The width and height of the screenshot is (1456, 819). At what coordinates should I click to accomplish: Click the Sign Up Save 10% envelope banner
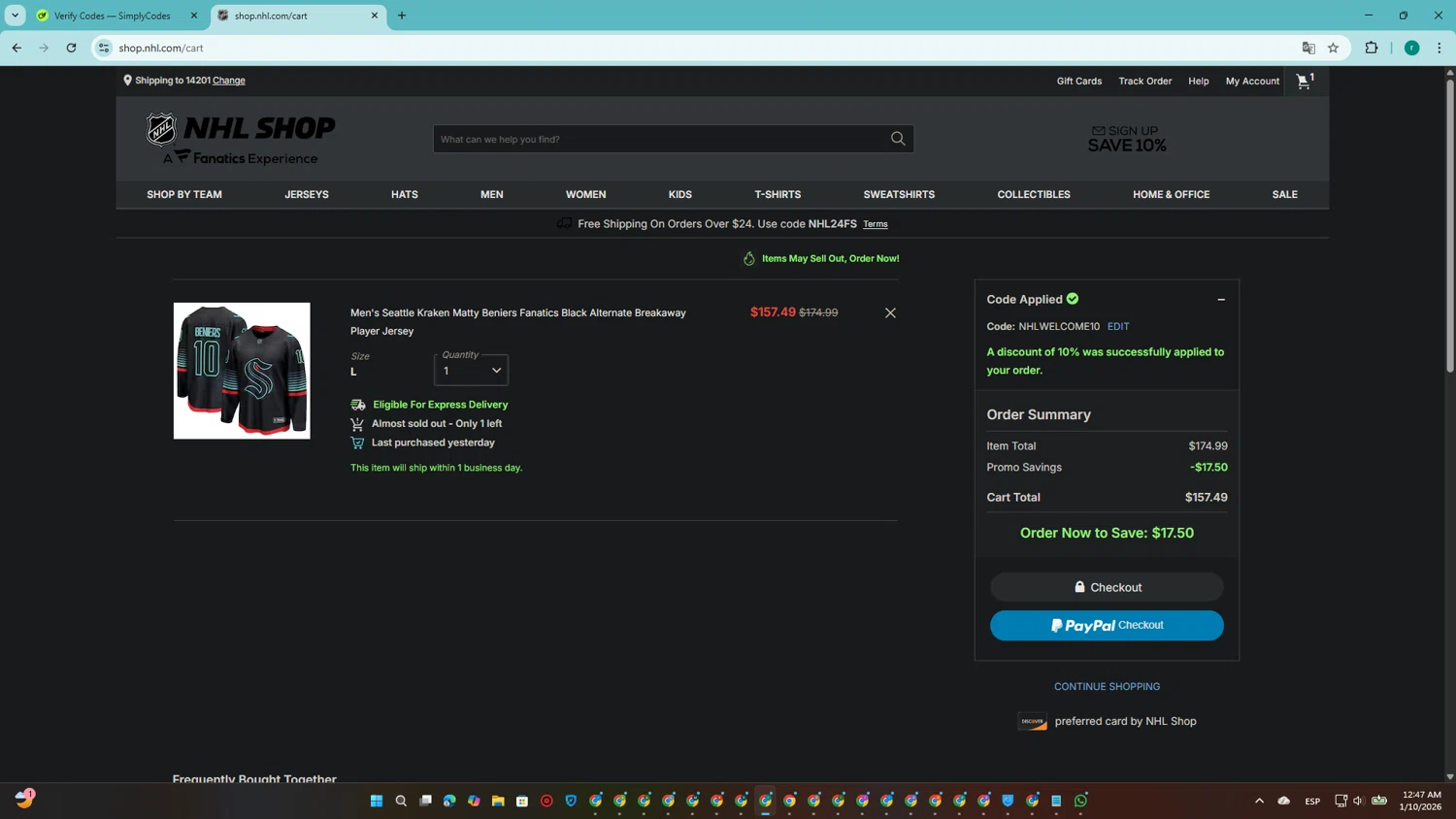[x=1126, y=139]
